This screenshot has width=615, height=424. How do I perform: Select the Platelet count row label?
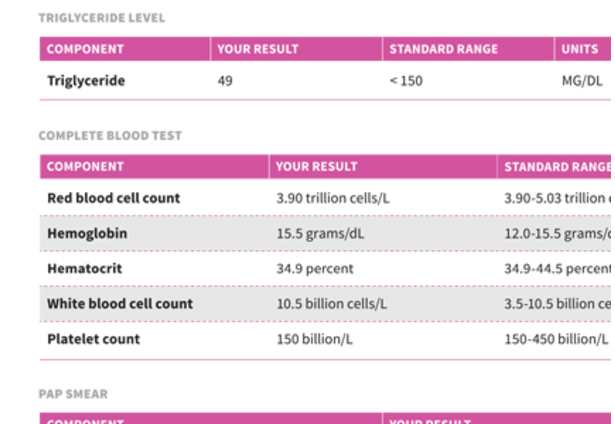[x=93, y=339]
